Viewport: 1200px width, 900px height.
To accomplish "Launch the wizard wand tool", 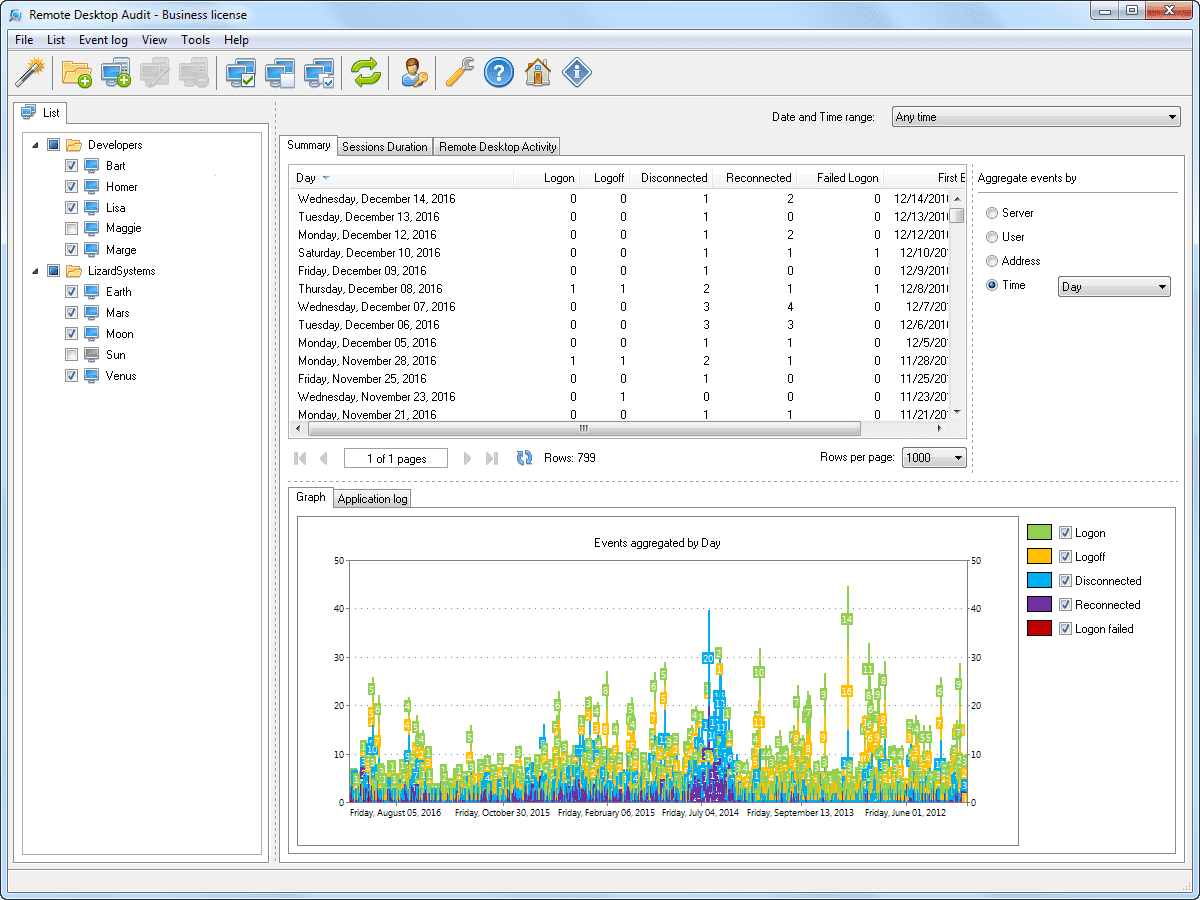I will [x=31, y=72].
